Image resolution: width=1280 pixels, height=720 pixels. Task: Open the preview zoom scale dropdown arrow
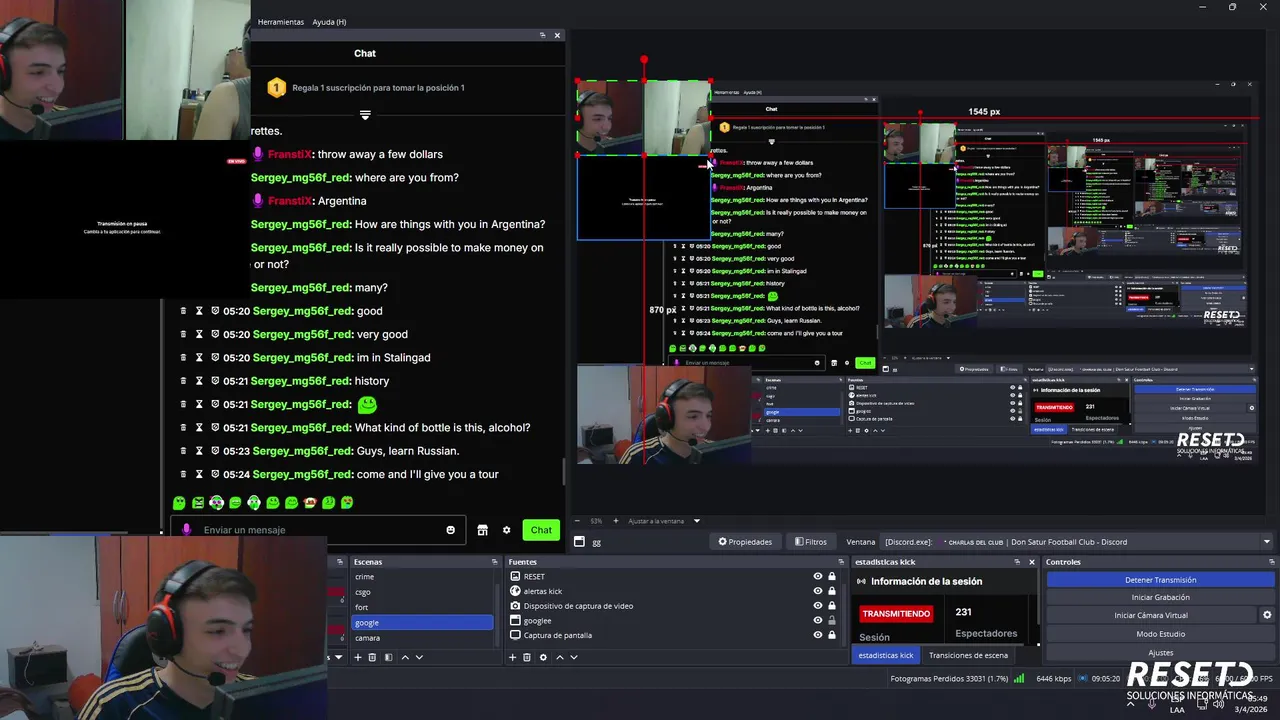[697, 521]
